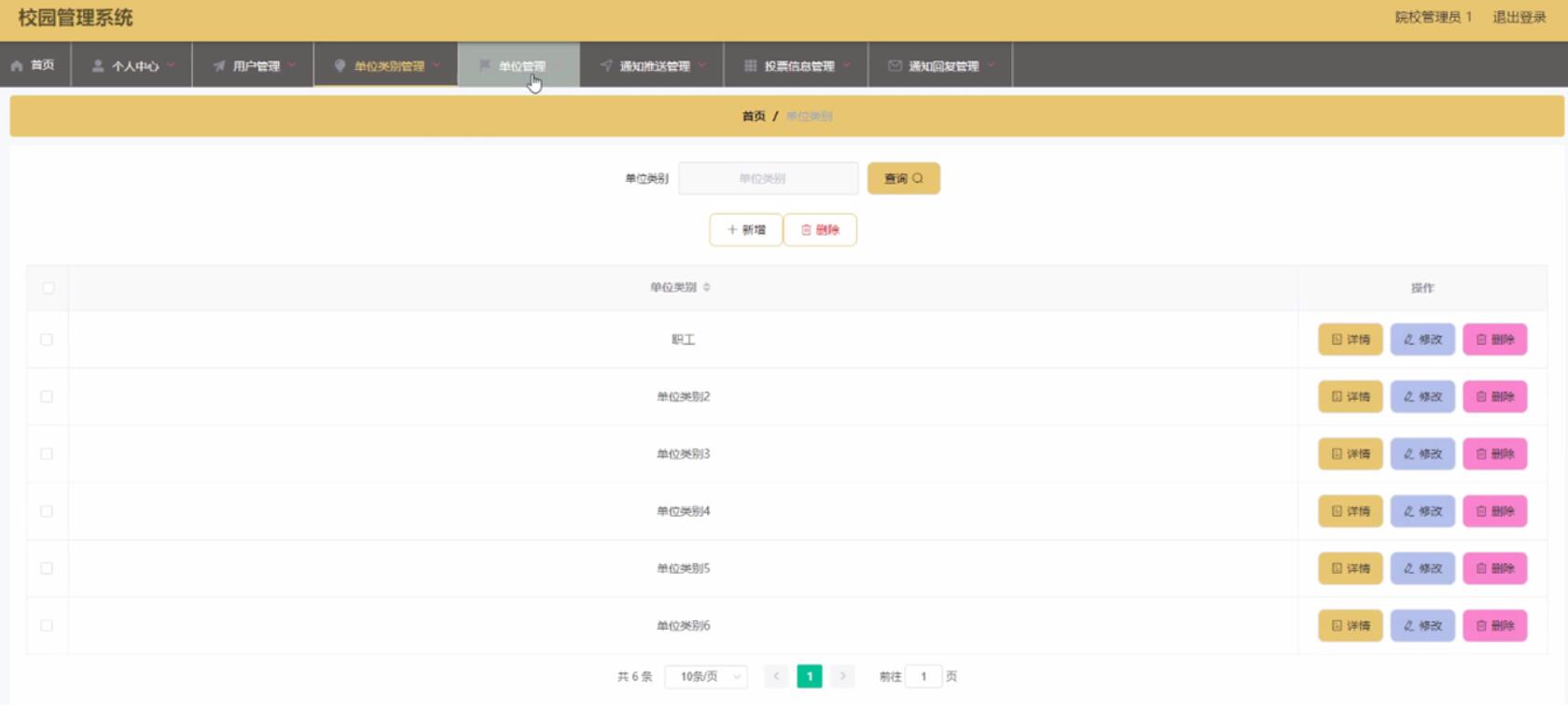Click the 单位类别 search input field
This screenshot has width=1568, height=706.
(769, 178)
